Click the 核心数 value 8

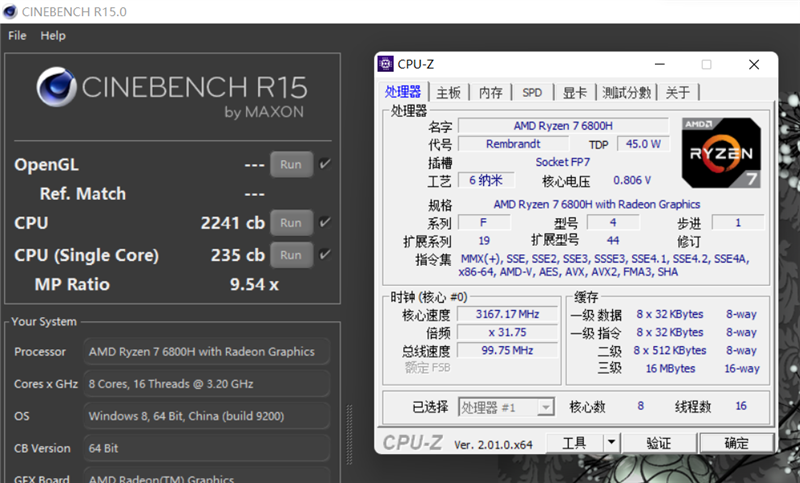click(x=640, y=406)
